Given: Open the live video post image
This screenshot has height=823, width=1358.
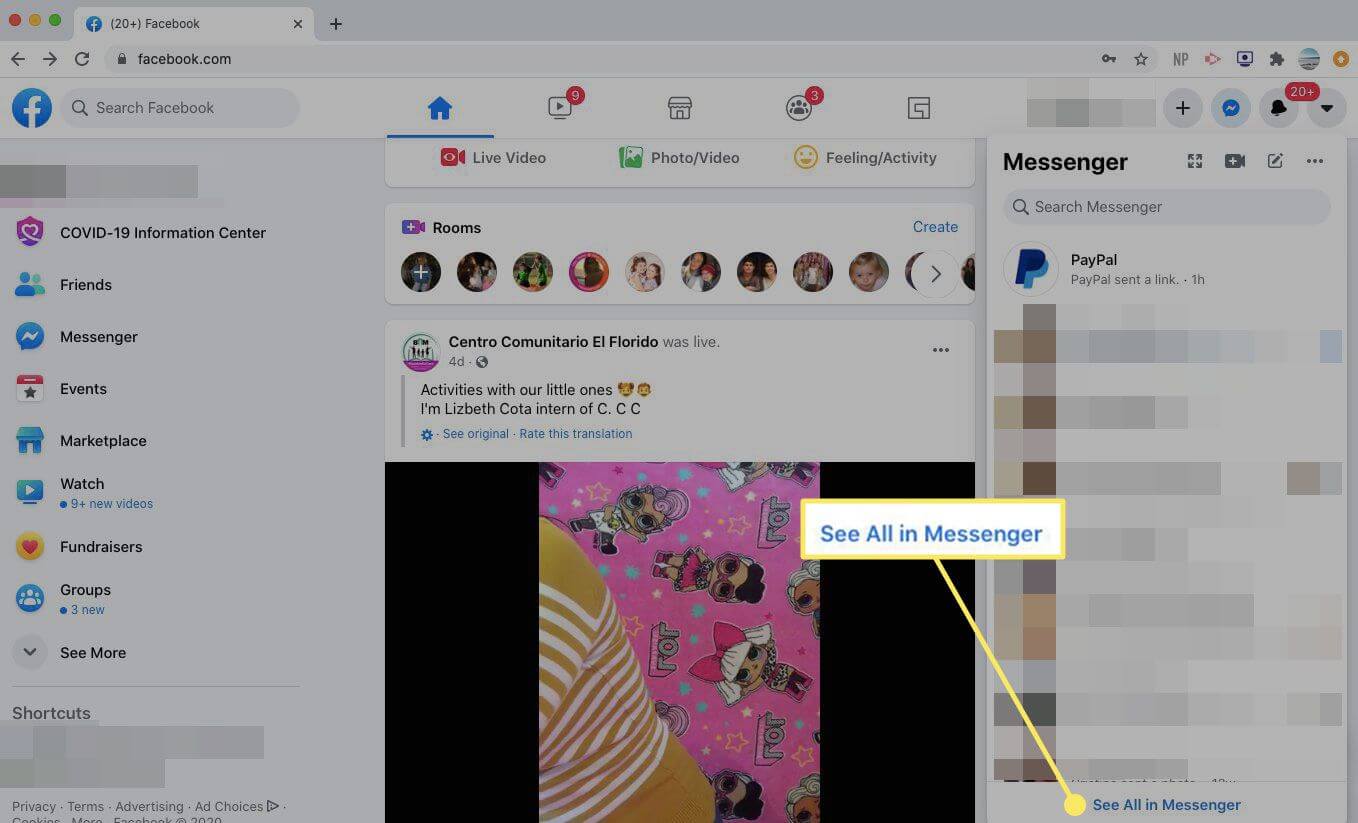Looking at the screenshot, I should tap(679, 642).
